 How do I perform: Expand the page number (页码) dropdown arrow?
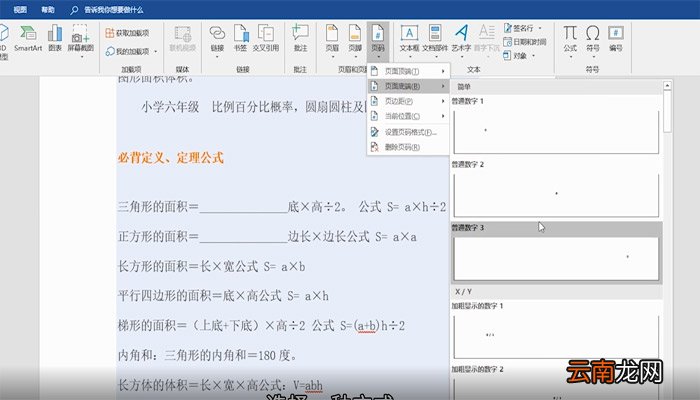click(x=378, y=57)
